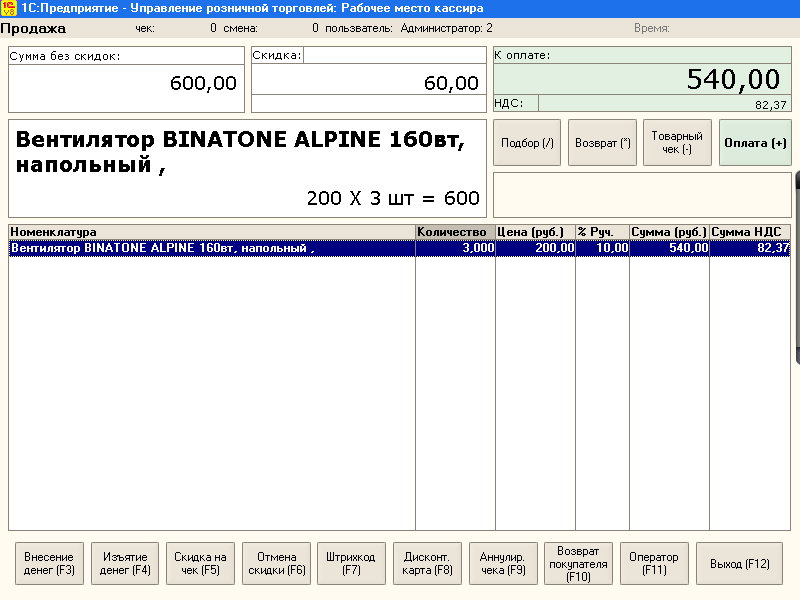800x600 pixels.
Task: Click Выход (F12) to exit
Action: [739, 563]
